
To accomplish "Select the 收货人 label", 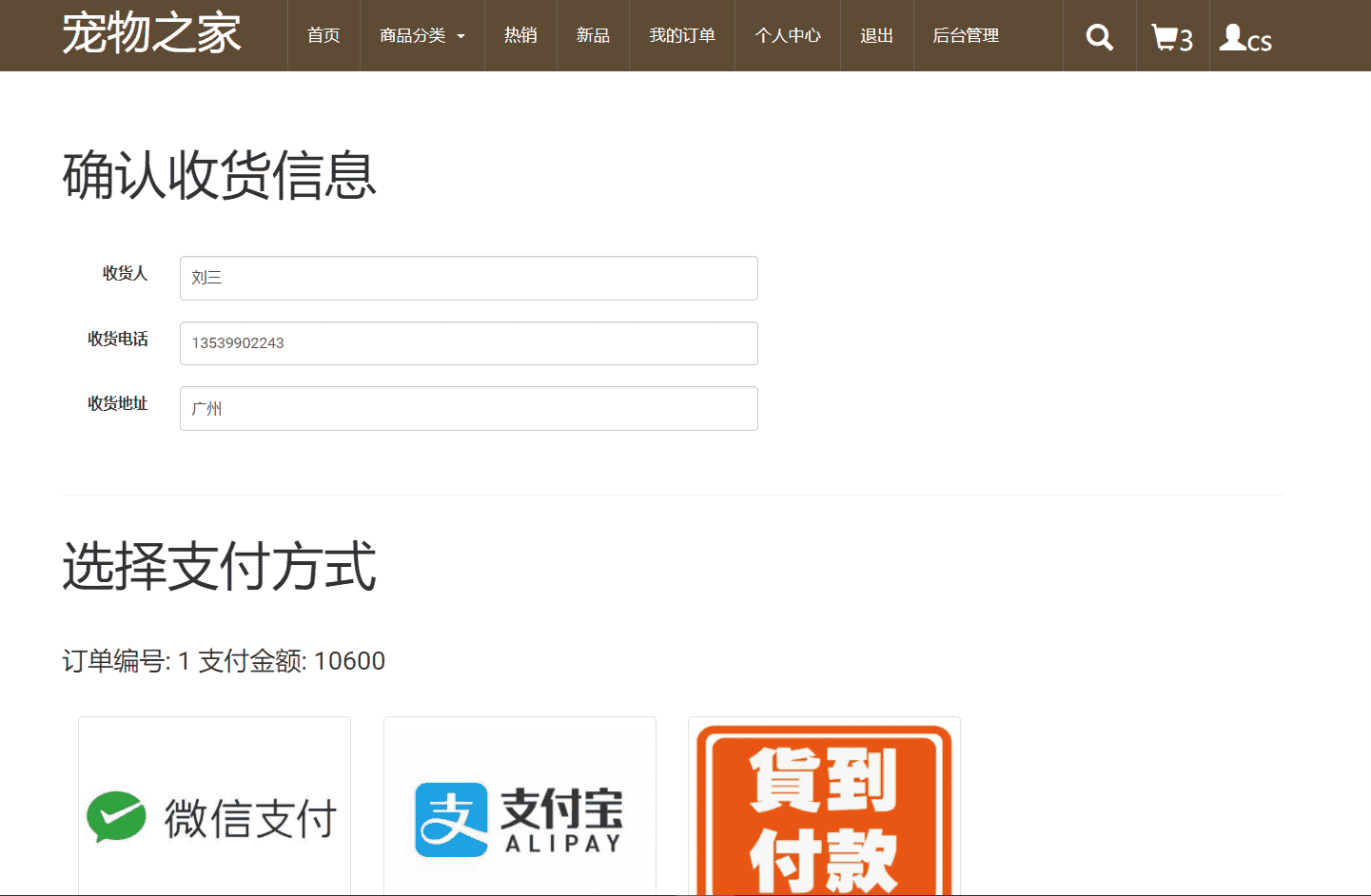I will 125,273.
